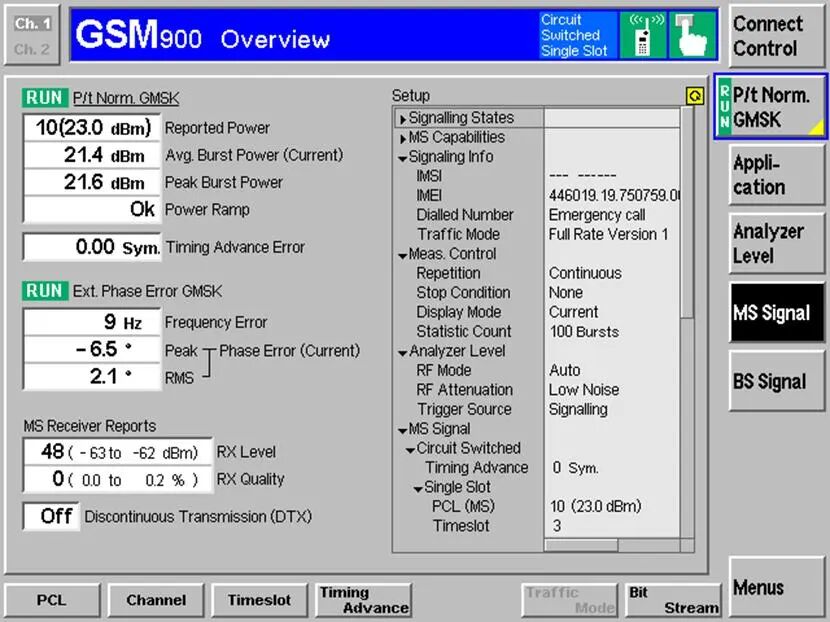Select the IMSI row in Setup
The height and width of the screenshot is (622, 830).
click(x=539, y=176)
